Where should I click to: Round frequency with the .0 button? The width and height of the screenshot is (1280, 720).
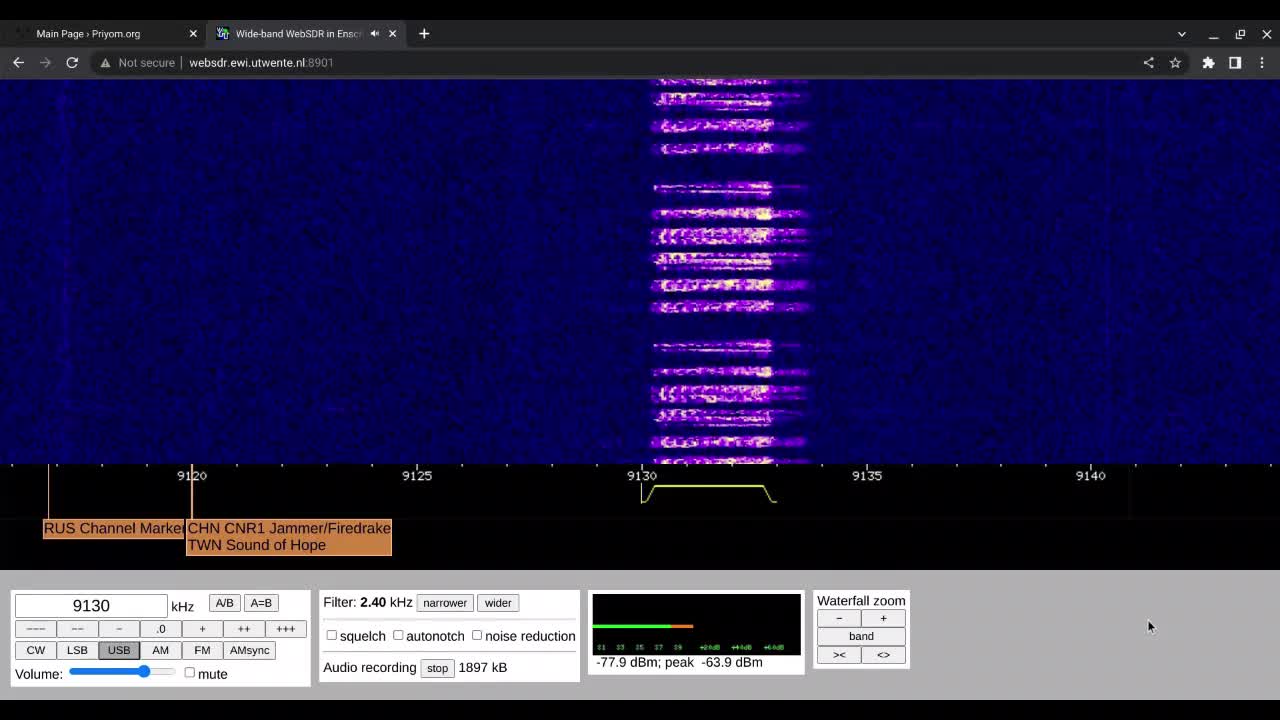tap(160, 629)
